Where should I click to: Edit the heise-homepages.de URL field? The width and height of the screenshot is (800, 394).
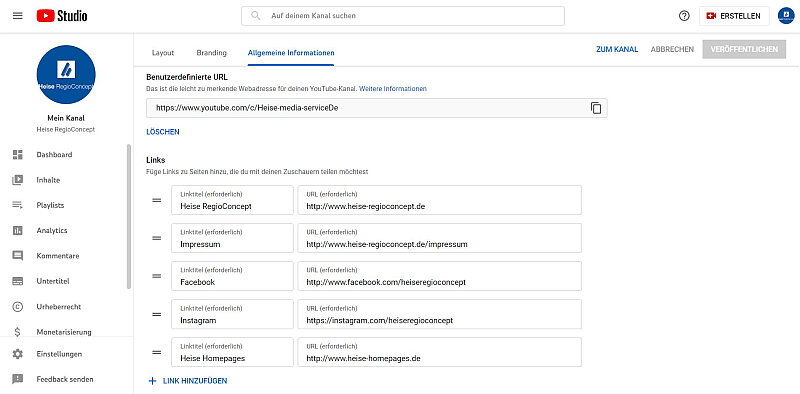(x=439, y=352)
